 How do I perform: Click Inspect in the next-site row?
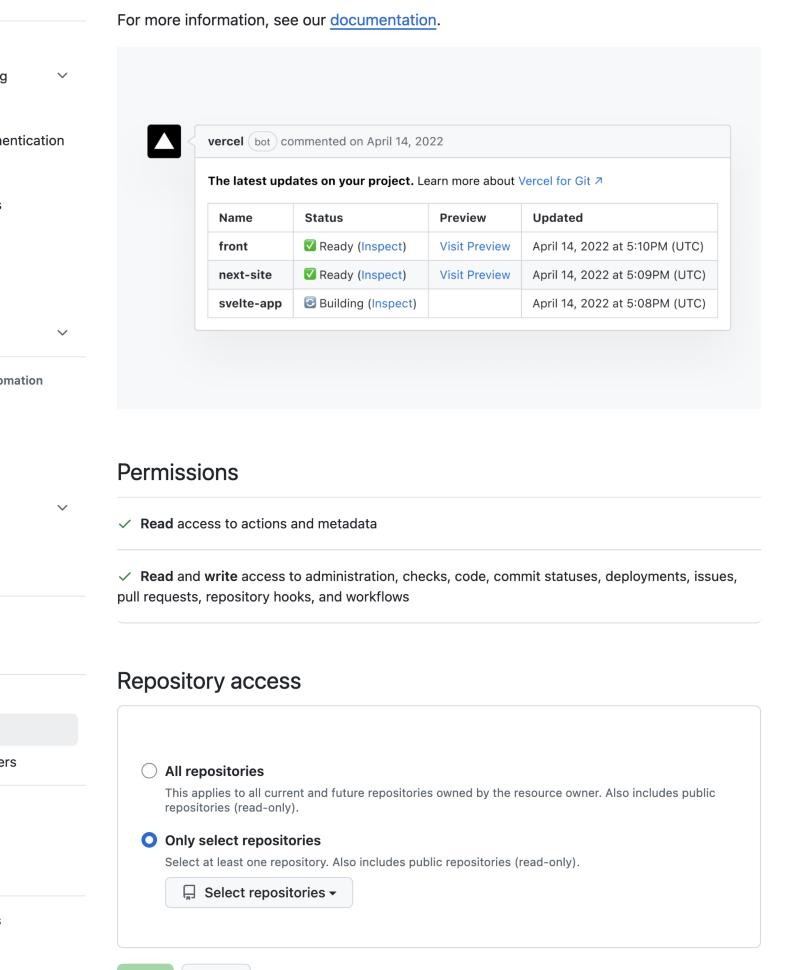pos(382,275)
